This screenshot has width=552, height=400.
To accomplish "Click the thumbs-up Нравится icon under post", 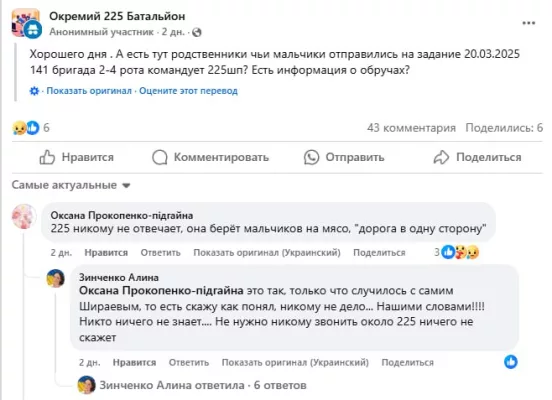I will pos(47,157).
